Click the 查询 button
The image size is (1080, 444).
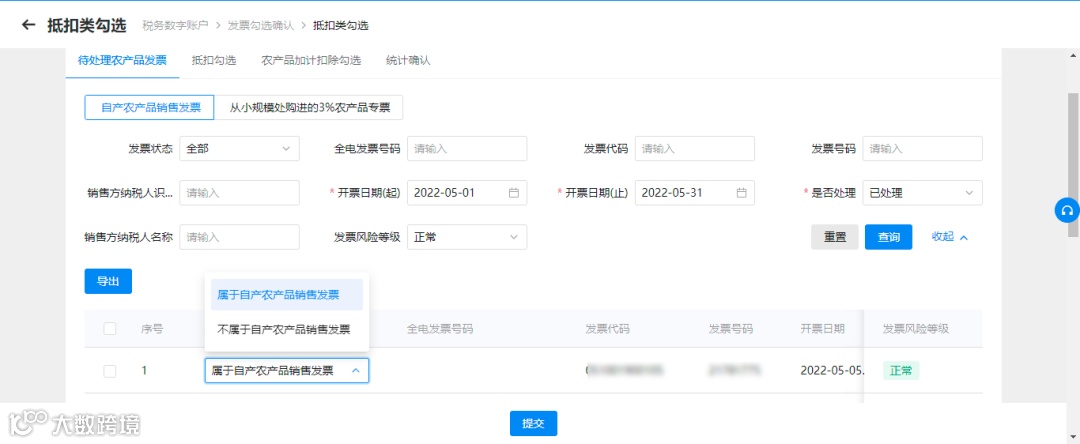point(889,237)
